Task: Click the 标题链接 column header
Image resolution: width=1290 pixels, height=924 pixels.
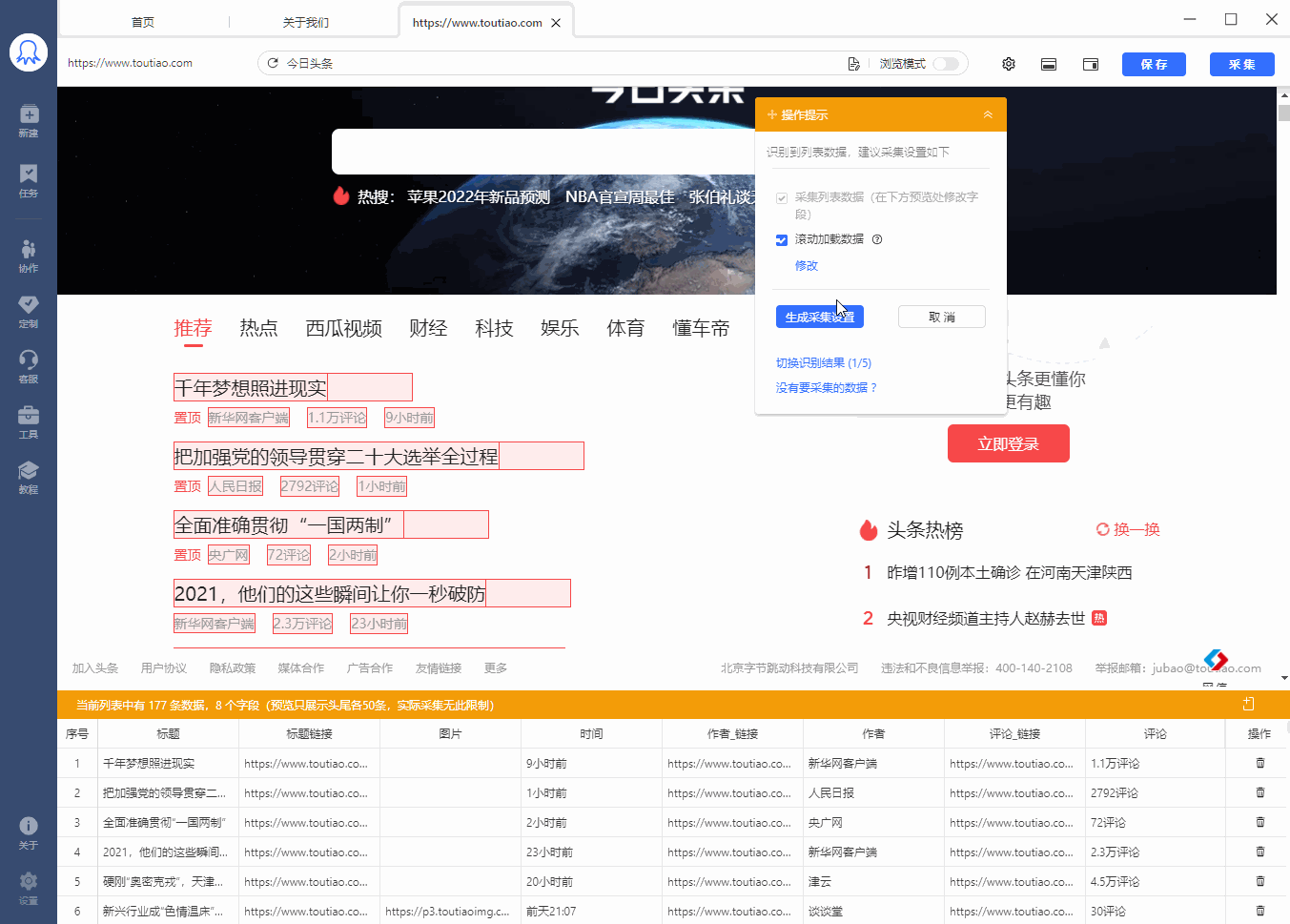Action: 309,733
